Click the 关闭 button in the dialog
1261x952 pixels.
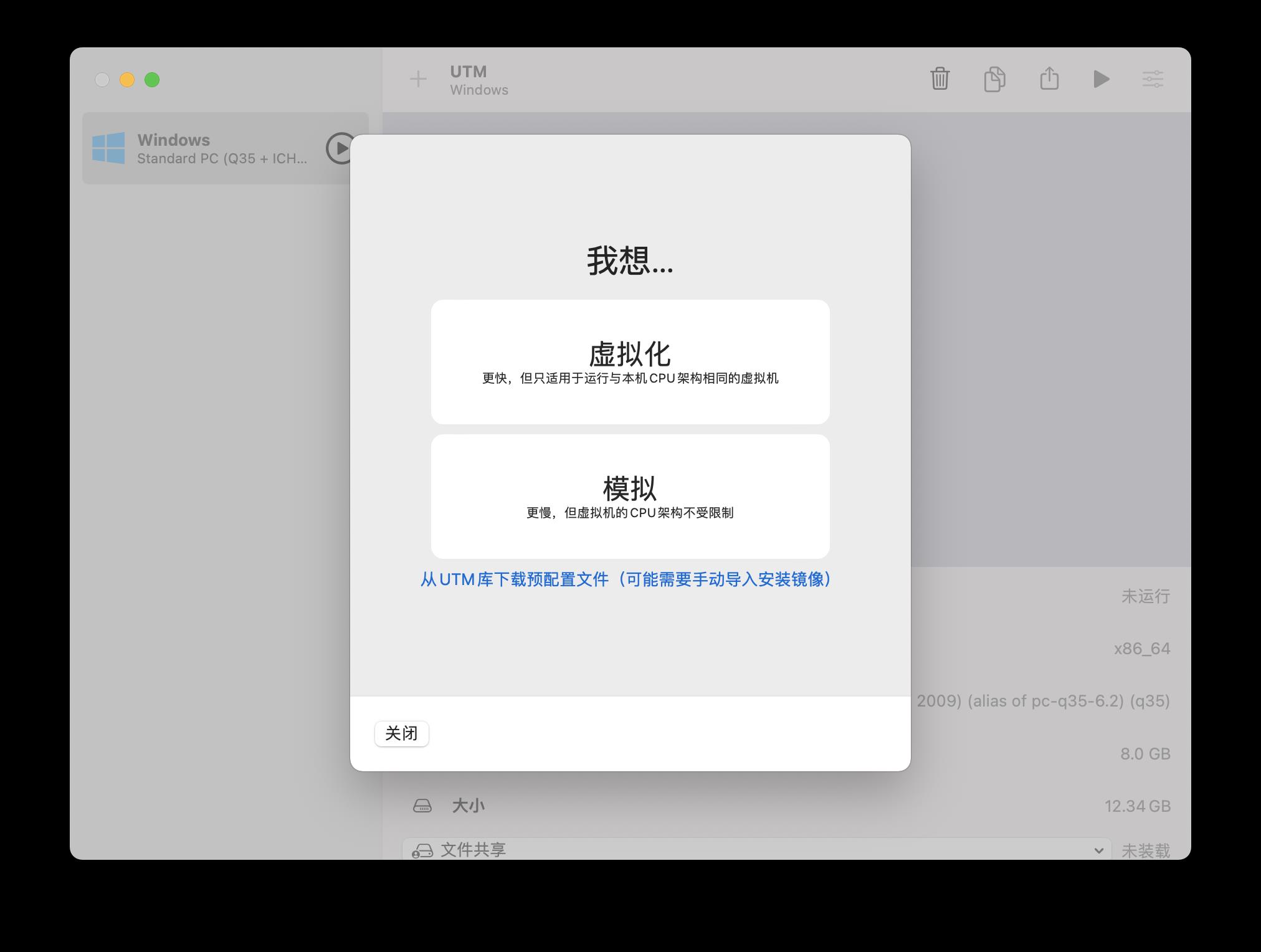[401, 733]
